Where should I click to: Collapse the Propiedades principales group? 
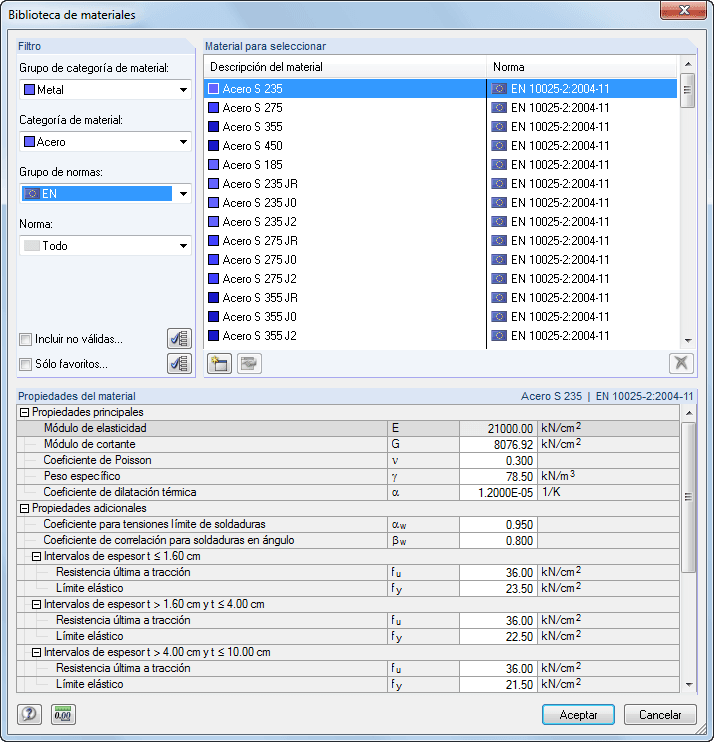24,413
